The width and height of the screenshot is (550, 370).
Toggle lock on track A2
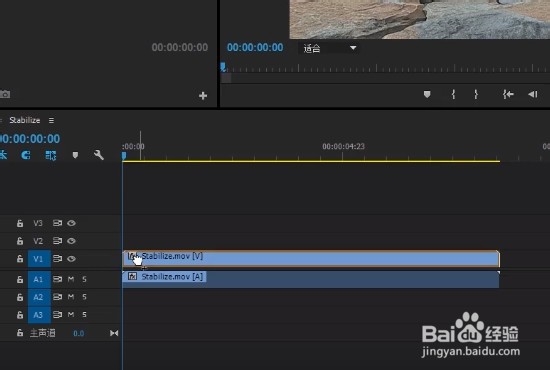point(20,297)
